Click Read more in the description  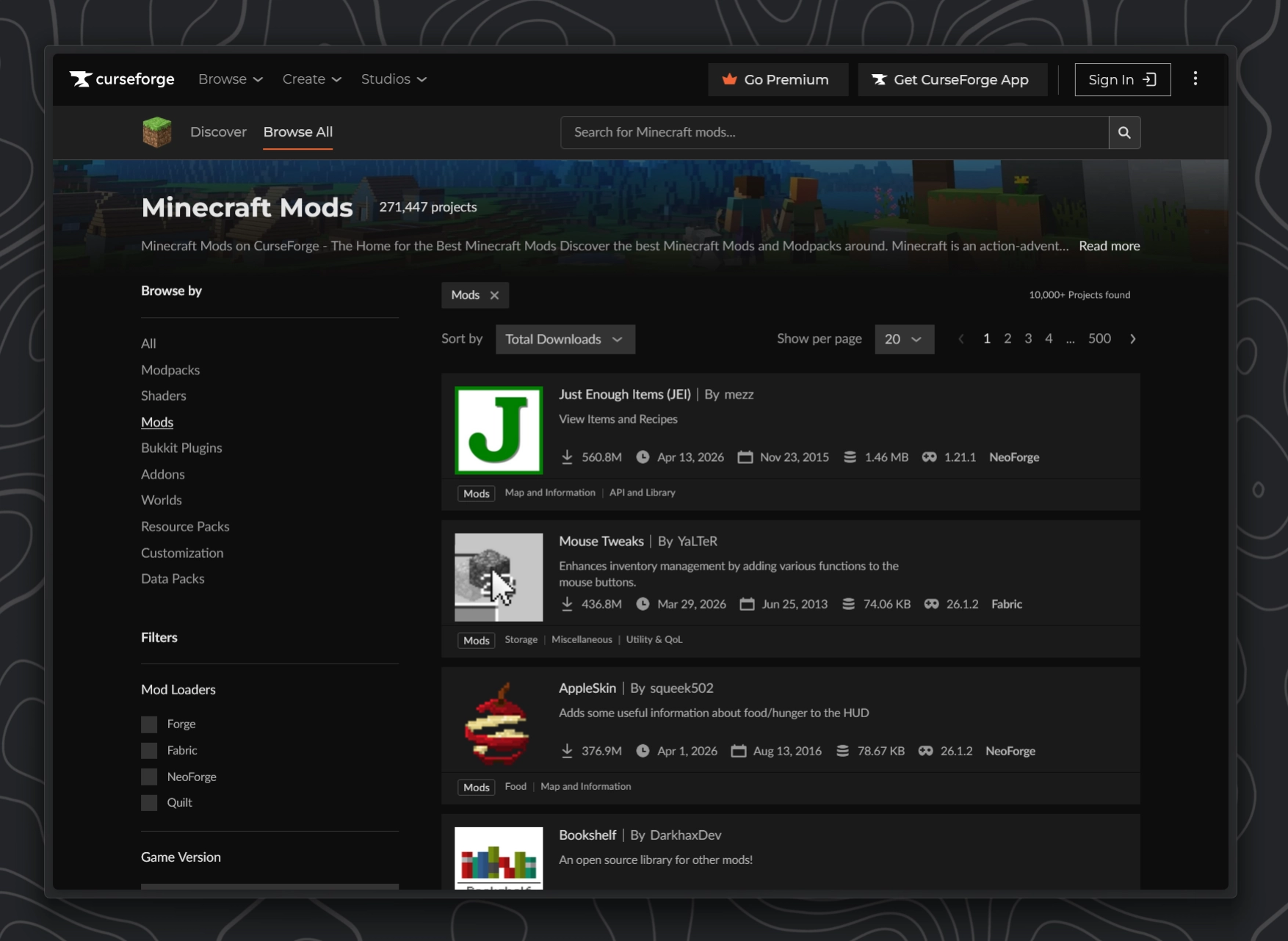click(x=1109, y=246)
